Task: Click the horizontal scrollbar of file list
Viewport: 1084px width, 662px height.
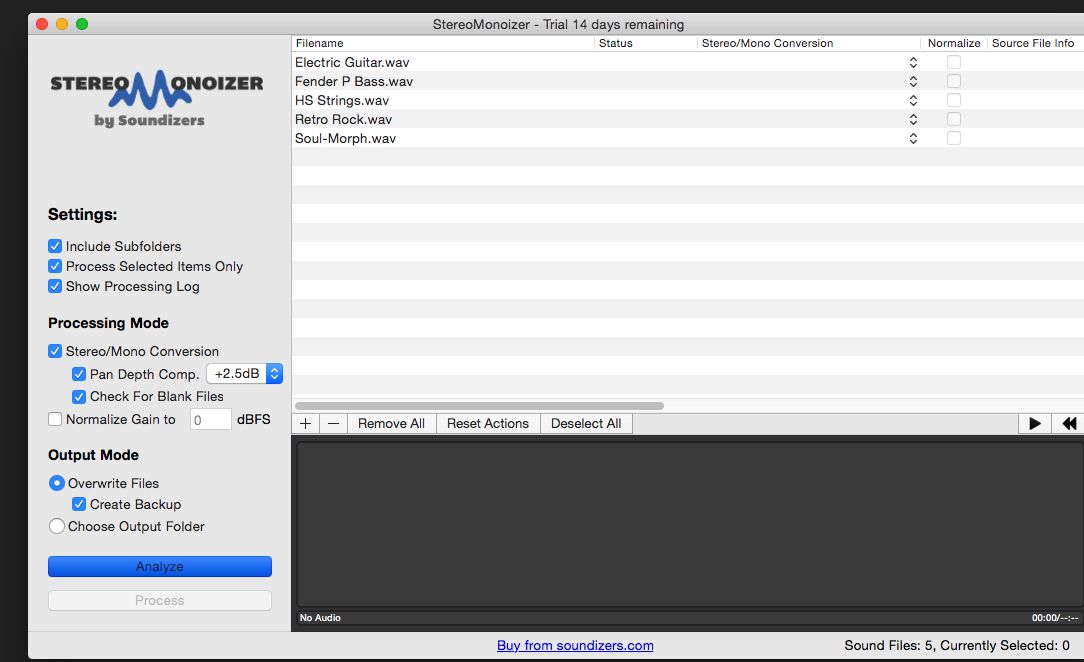Action: coord(479,406)
